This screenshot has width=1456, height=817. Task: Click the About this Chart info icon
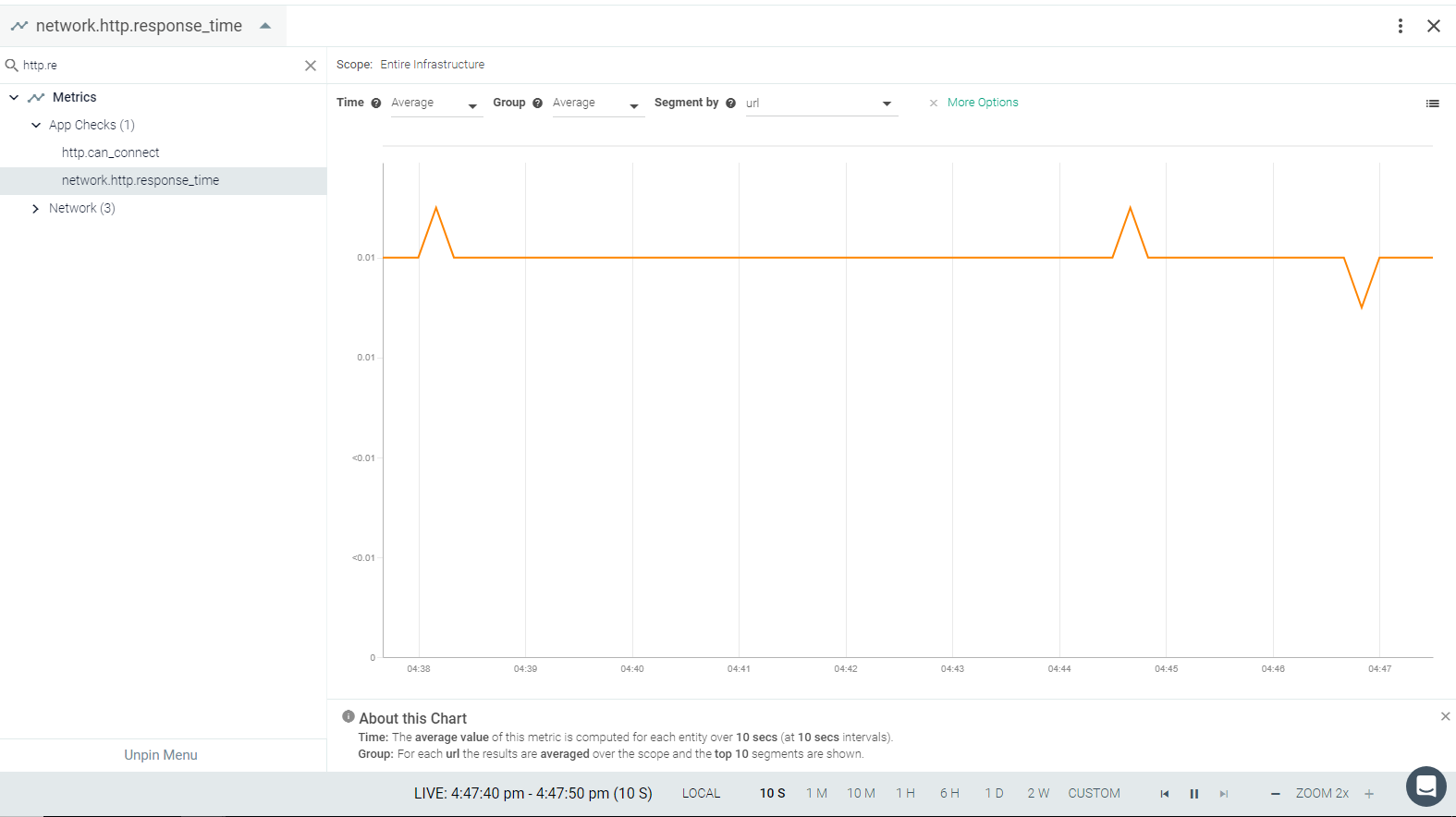pos(349,716)
